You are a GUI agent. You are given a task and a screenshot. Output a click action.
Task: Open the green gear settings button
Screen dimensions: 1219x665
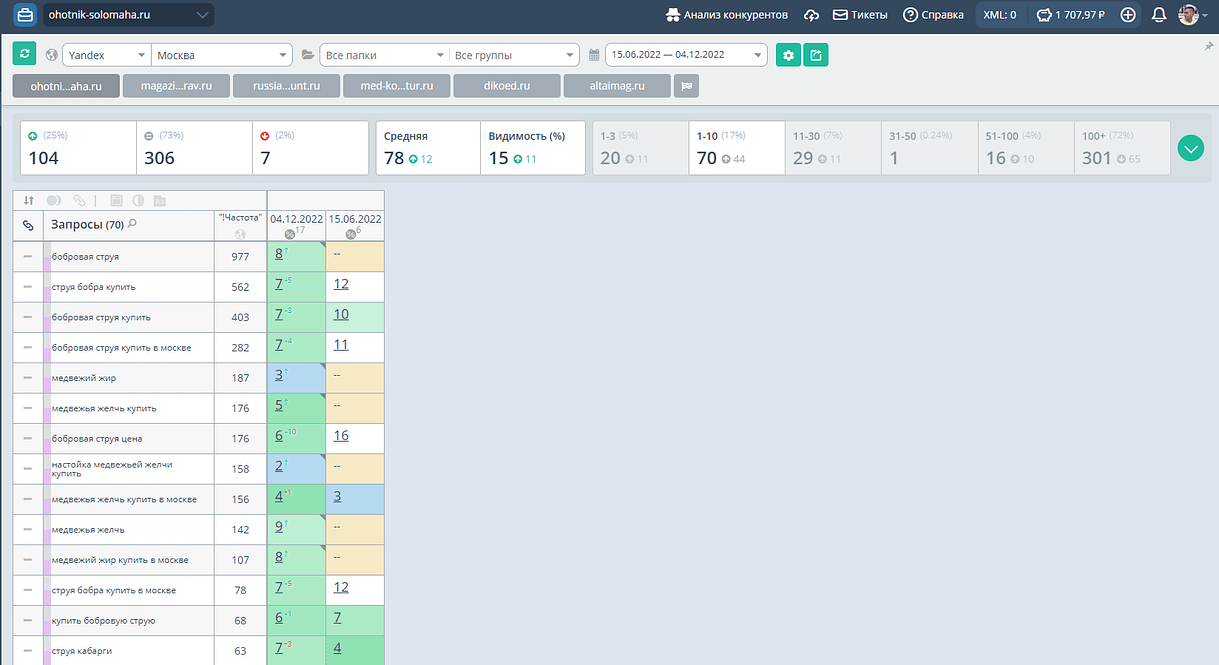788,55
